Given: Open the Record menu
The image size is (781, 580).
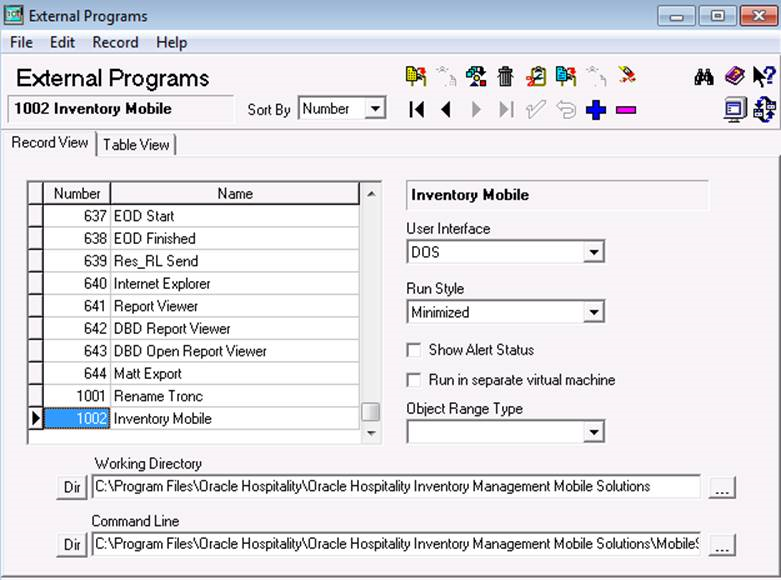Looking at the screenshot, I should 115,42.
